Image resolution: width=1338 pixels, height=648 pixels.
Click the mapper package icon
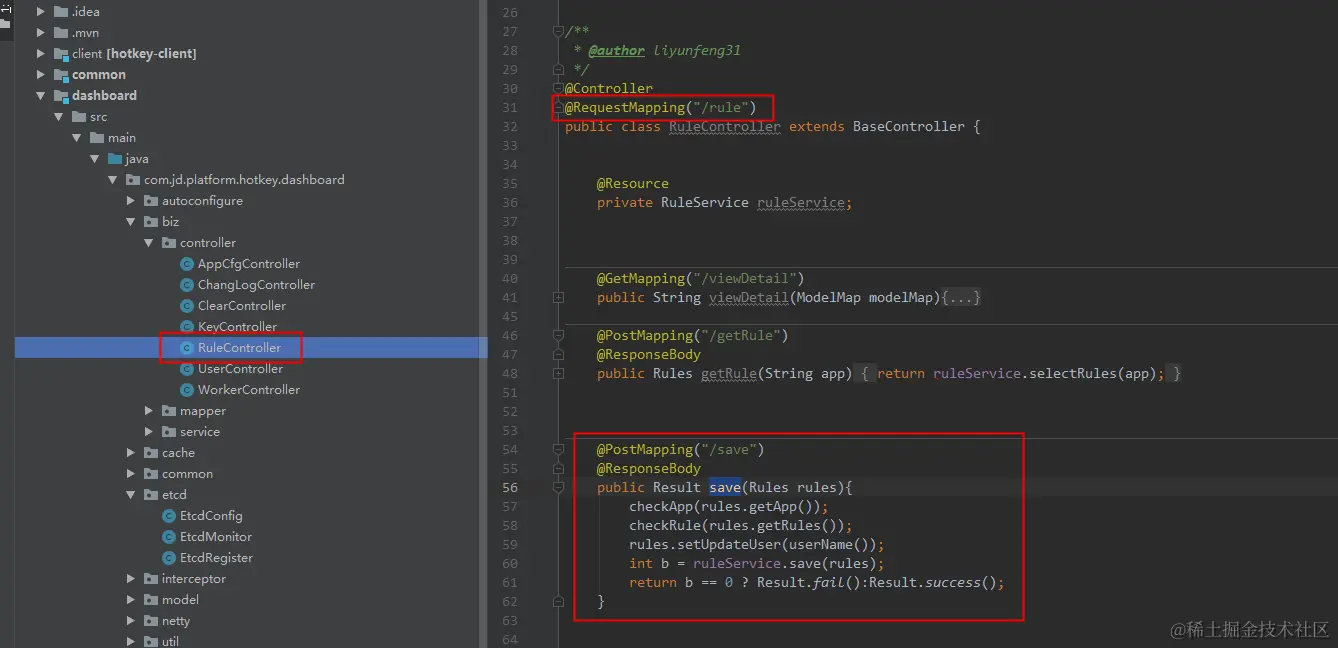(x=168, y=411)
